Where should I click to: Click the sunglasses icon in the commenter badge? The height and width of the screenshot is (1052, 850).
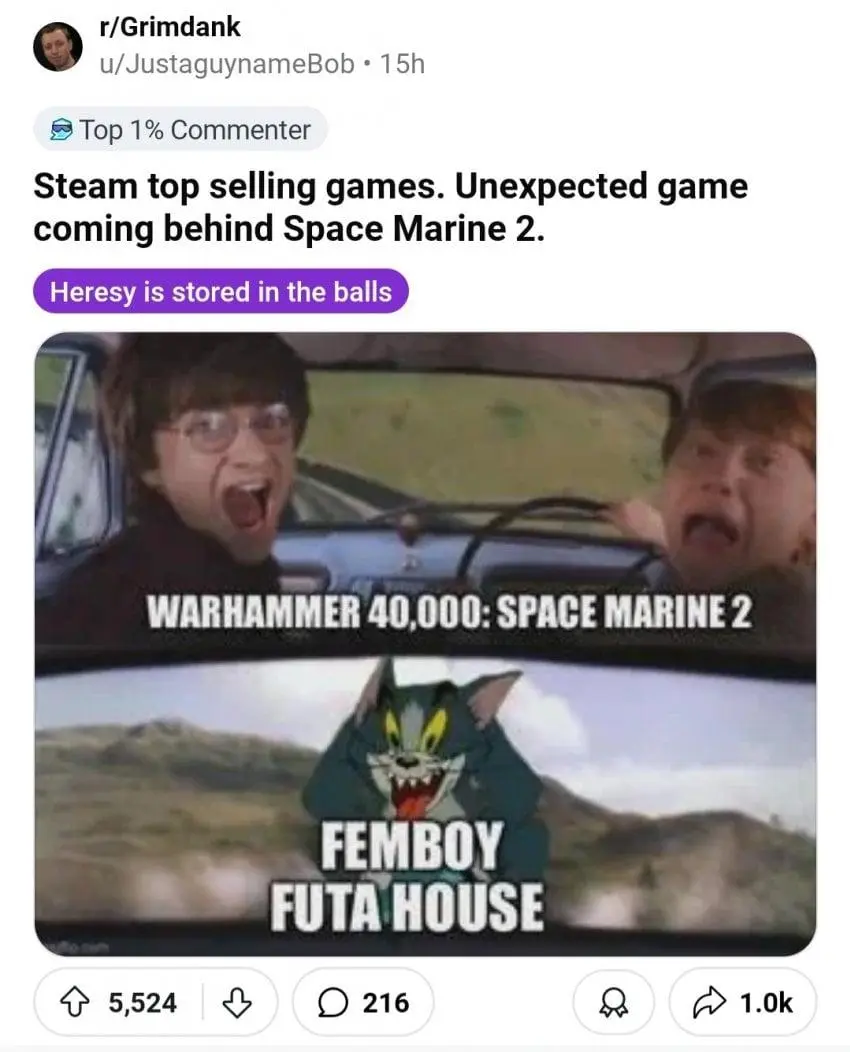[x=62, y=129]
